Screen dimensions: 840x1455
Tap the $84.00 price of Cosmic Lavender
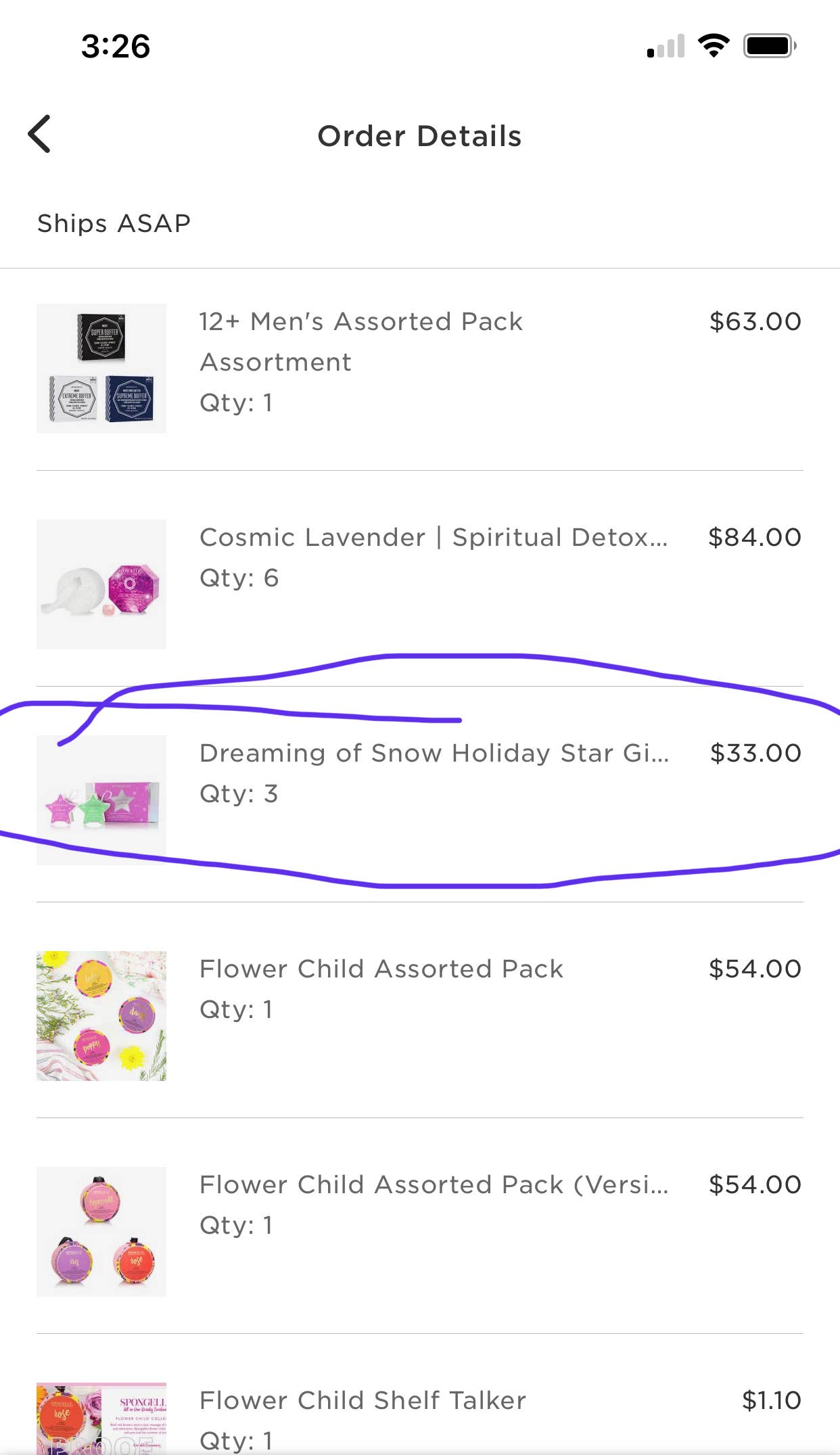[754, 538]
